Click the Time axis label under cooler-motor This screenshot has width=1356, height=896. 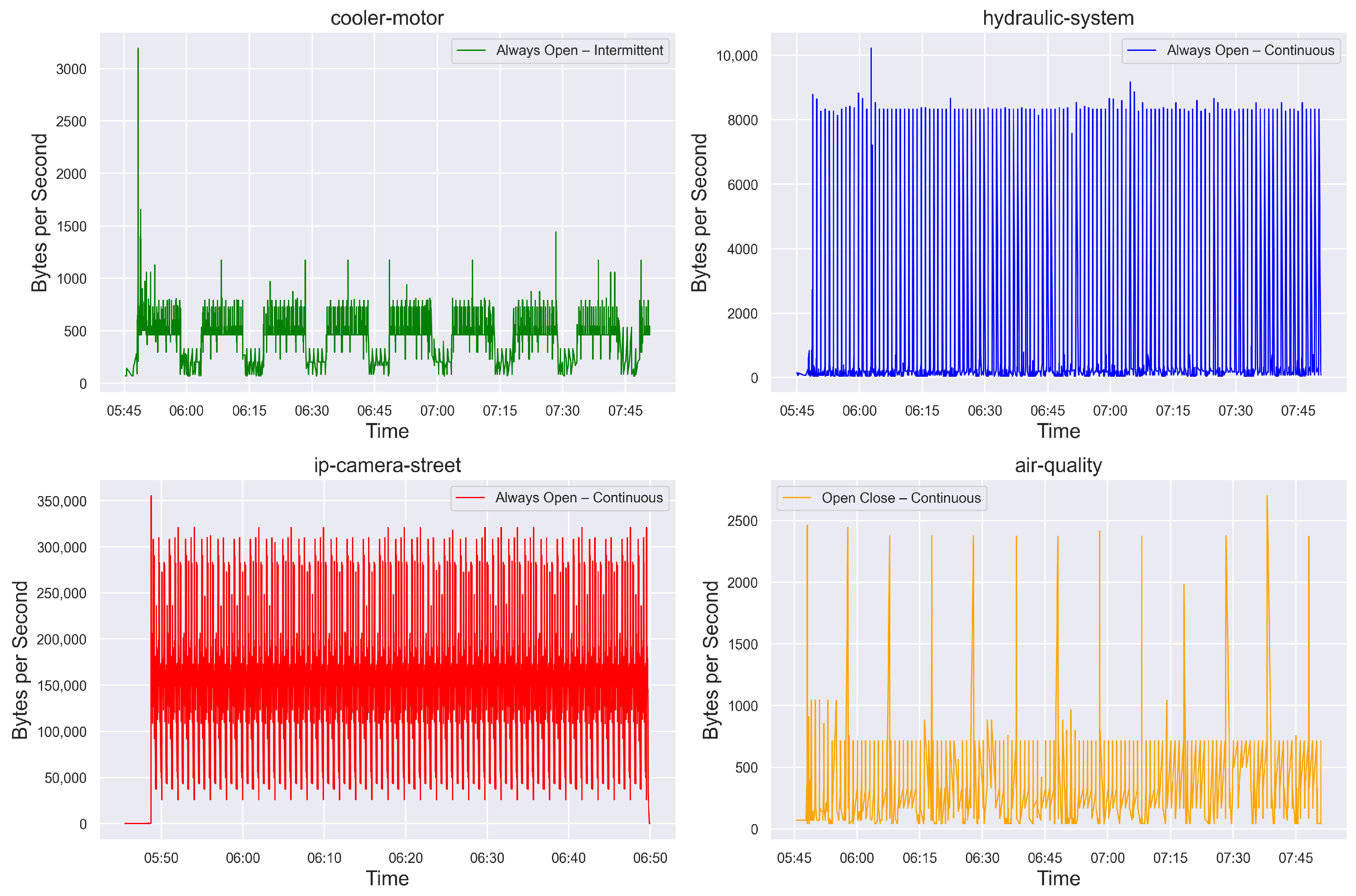(x=387, y=431)
